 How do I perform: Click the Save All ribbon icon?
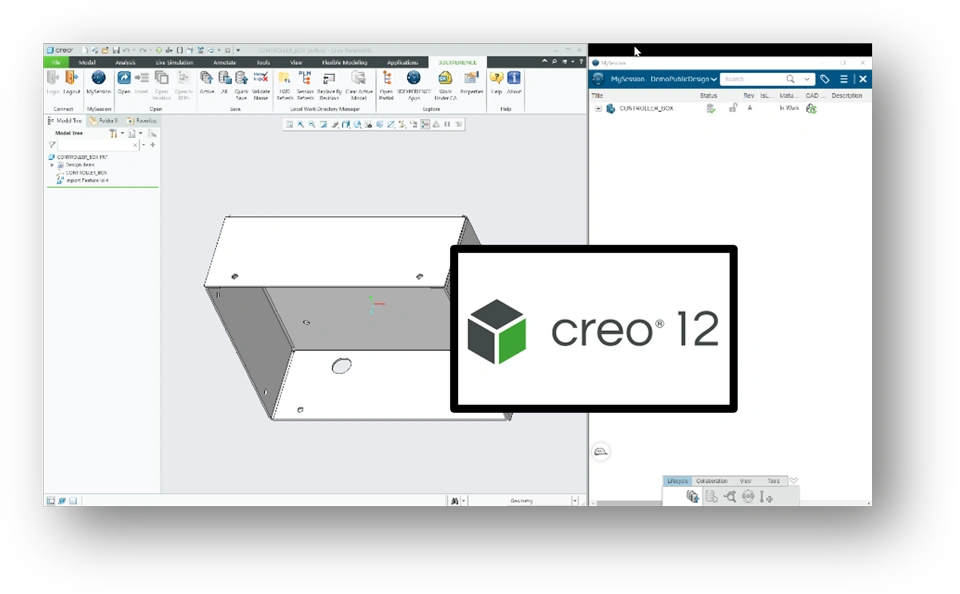(225, 78)
